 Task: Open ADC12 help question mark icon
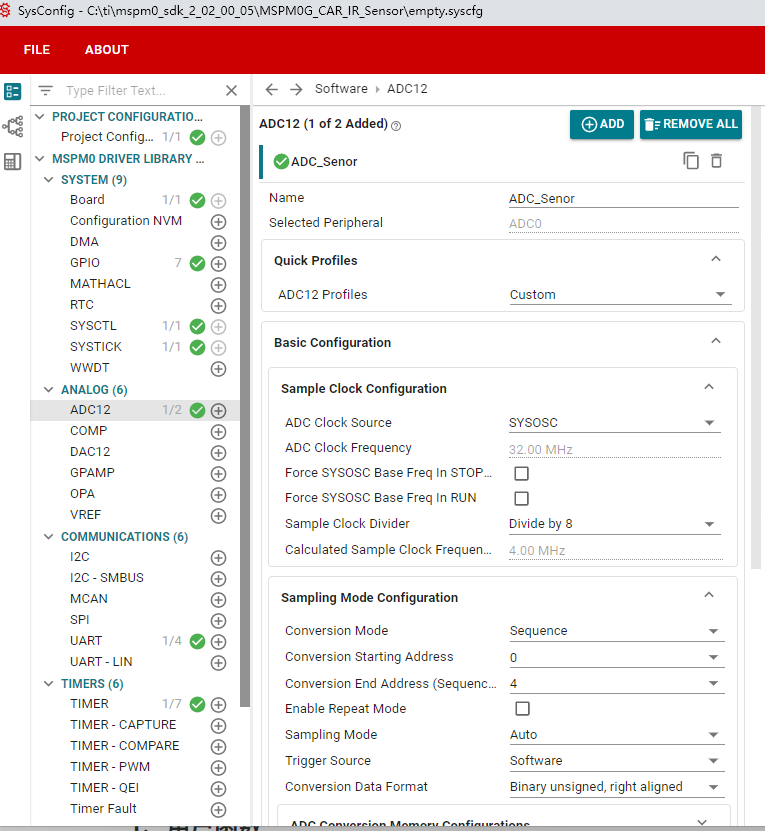[396, 126]
